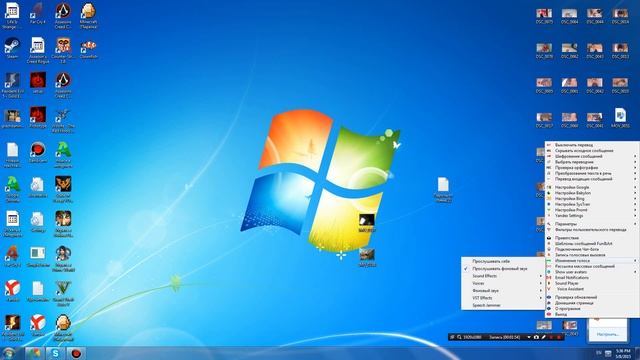Choose Email Notifications menu item
Image resolution: width=640 pixels, height=360 pixels.
pyautogui.click(x=592, y=278)
